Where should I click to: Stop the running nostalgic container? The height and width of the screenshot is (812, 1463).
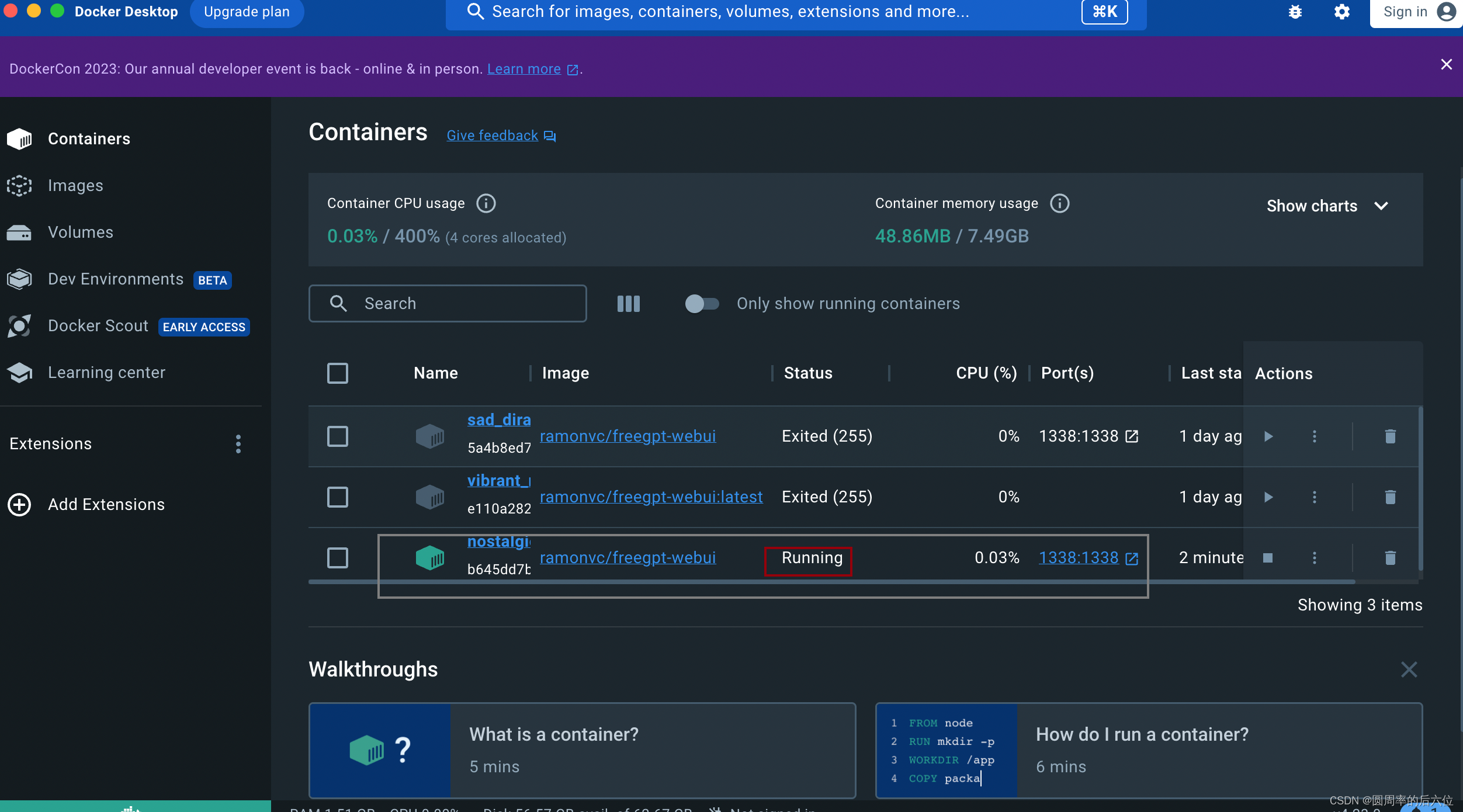(1267, 558)
